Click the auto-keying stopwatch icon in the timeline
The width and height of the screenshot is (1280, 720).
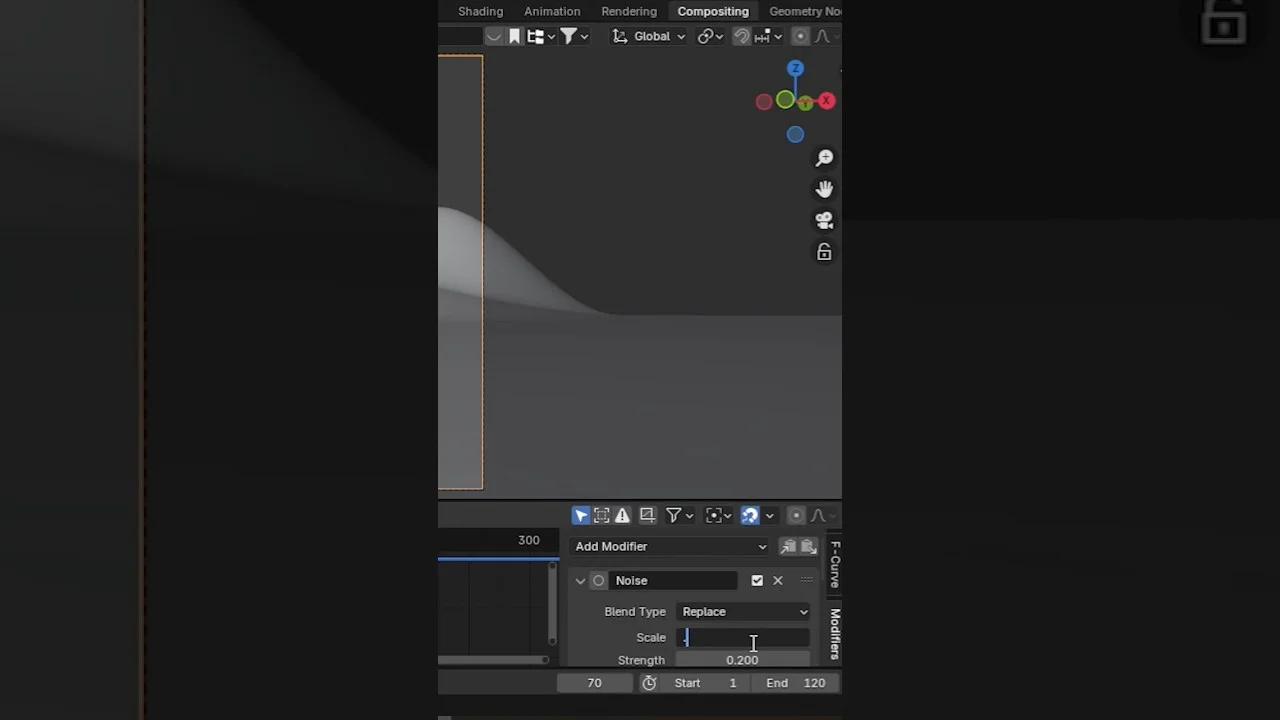(648, 682)
